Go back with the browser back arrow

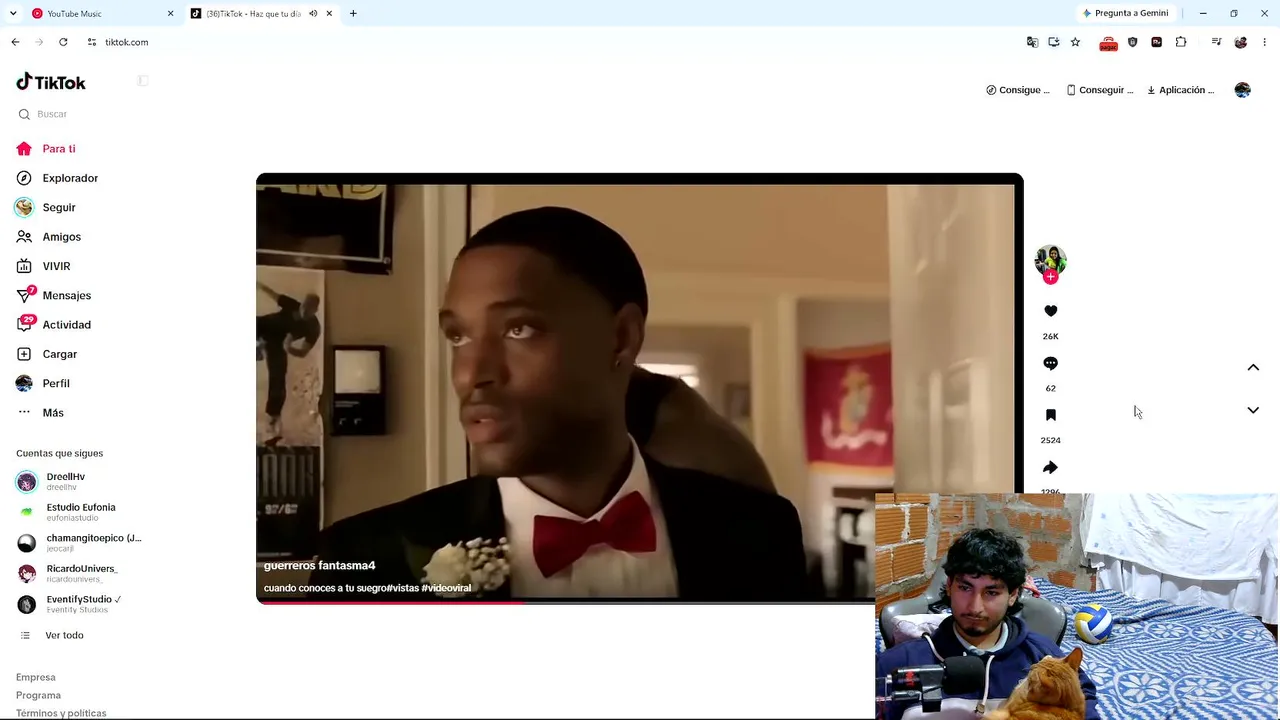(15, 42)
